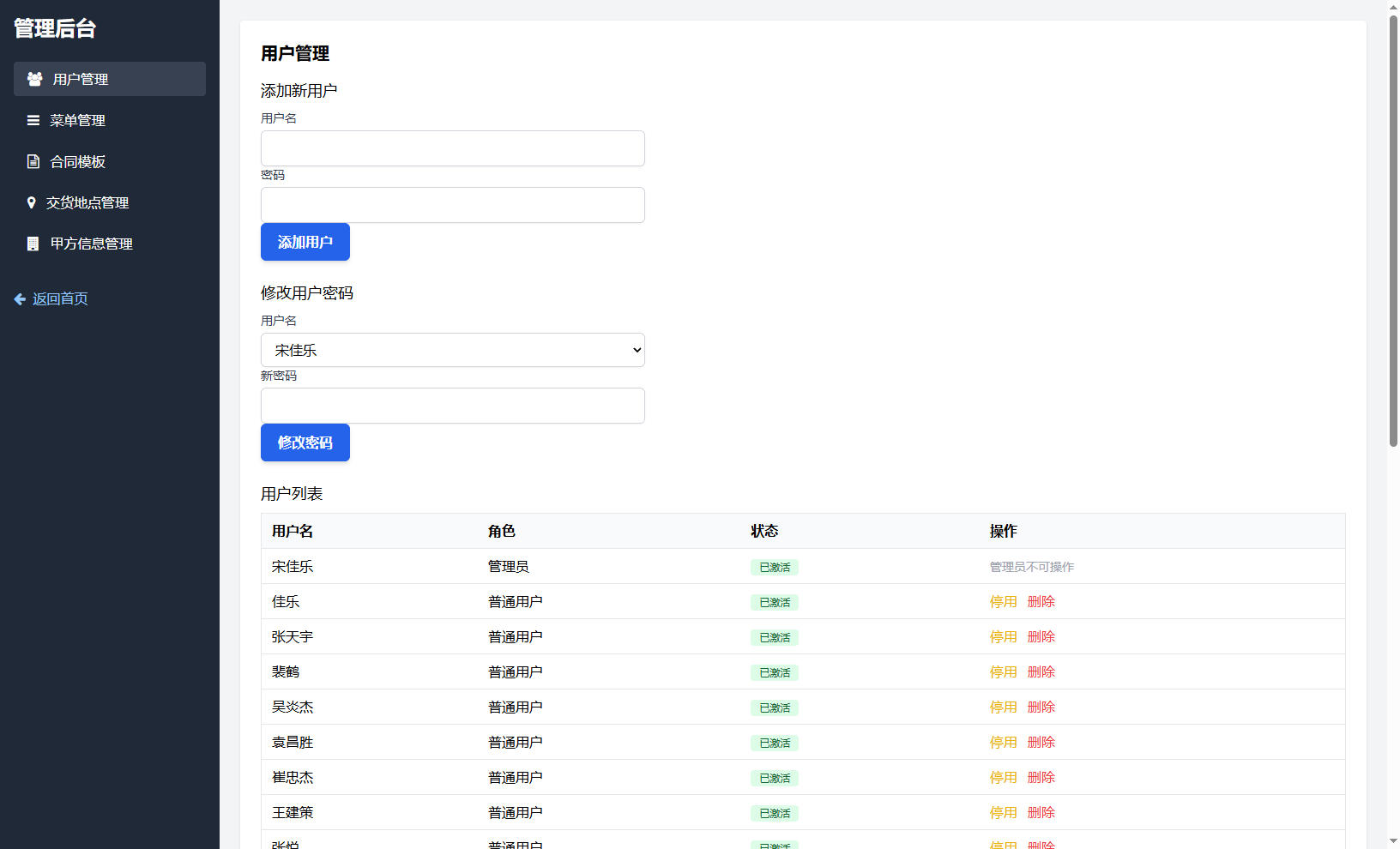Image resolution: width=1400 pixels, height=849 pixels.
Task: Click the 管理员 role cell
Action: 509,567
